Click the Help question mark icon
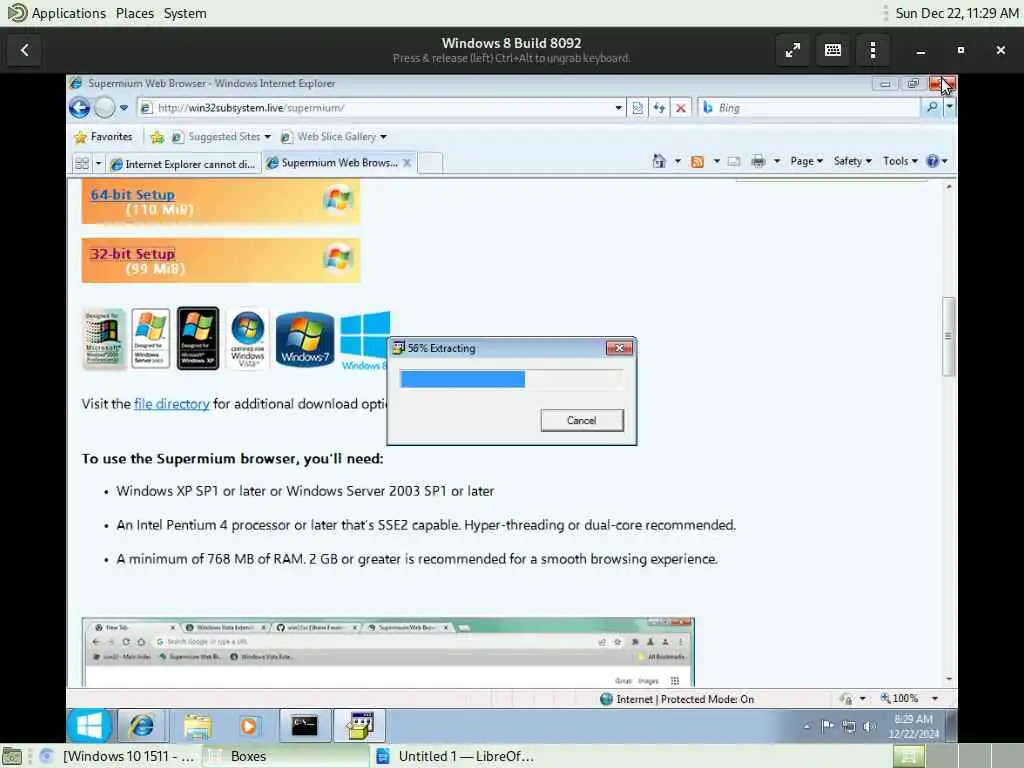The height and width of the screenshot is (768, 1024). click(x=933, y=161)
